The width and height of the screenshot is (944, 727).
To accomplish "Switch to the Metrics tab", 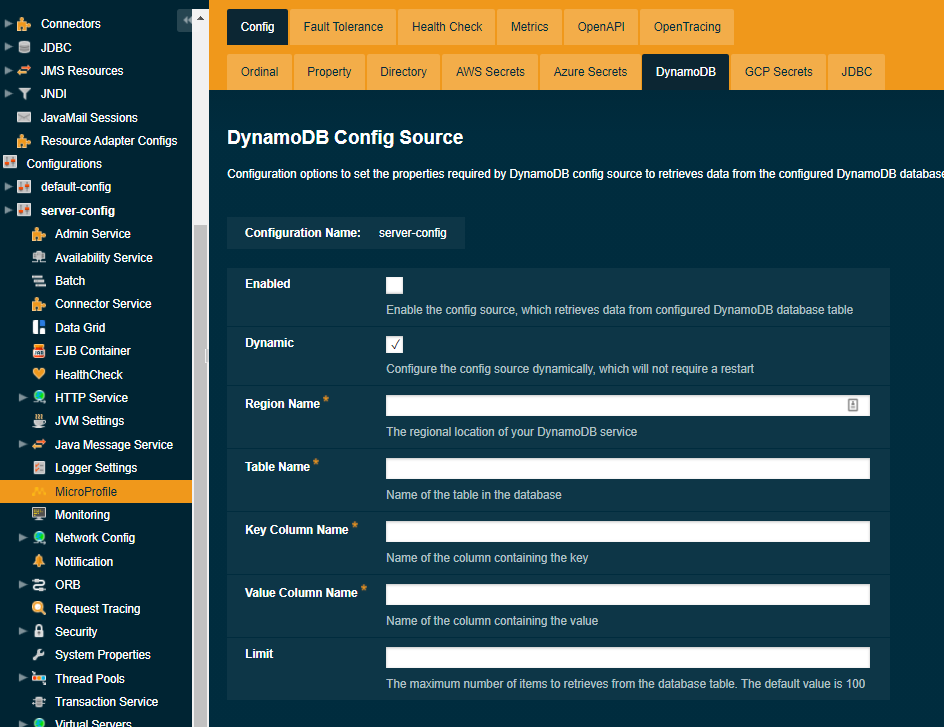I will click(529, 27).
